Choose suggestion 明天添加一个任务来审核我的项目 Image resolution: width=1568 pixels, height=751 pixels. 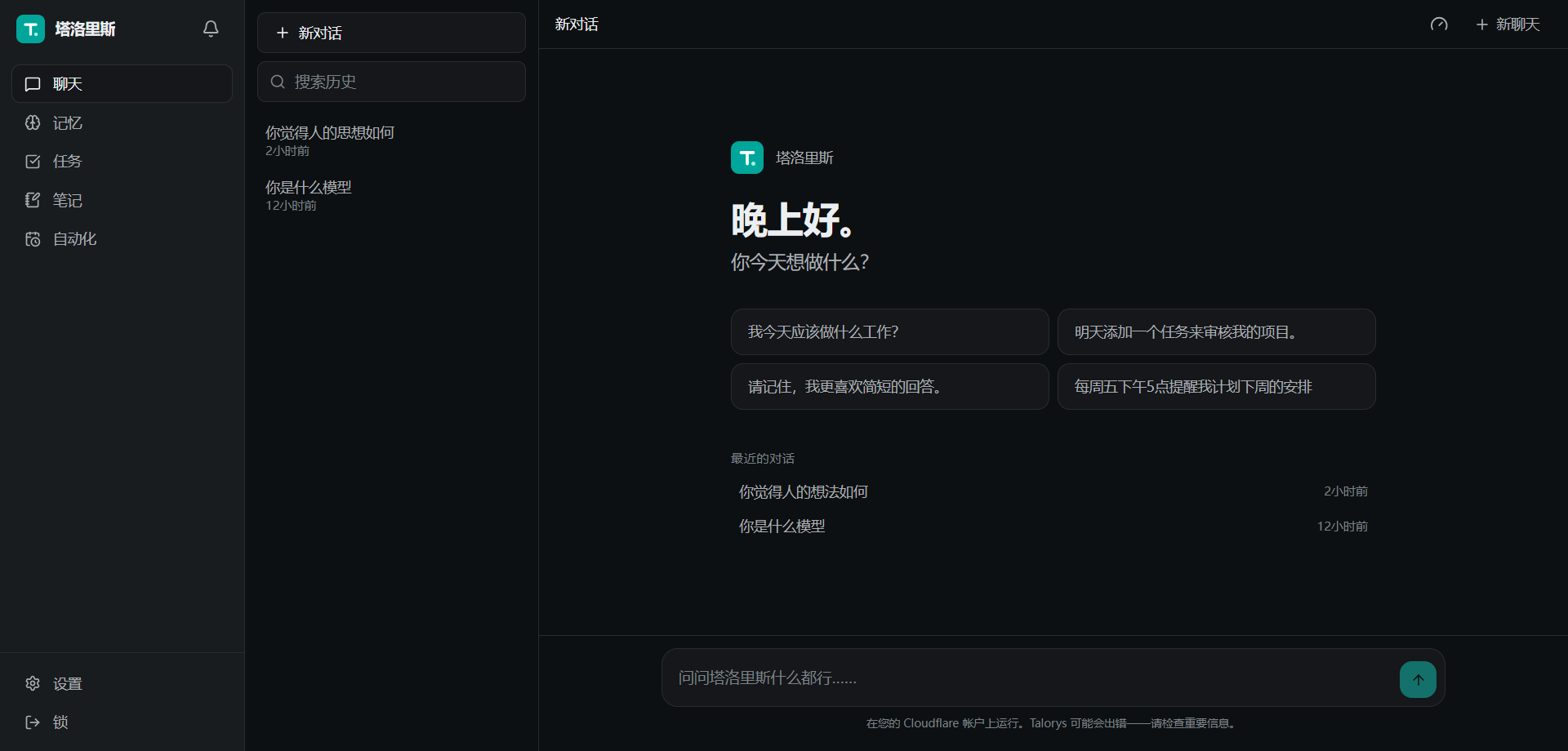coord(1216,331)
